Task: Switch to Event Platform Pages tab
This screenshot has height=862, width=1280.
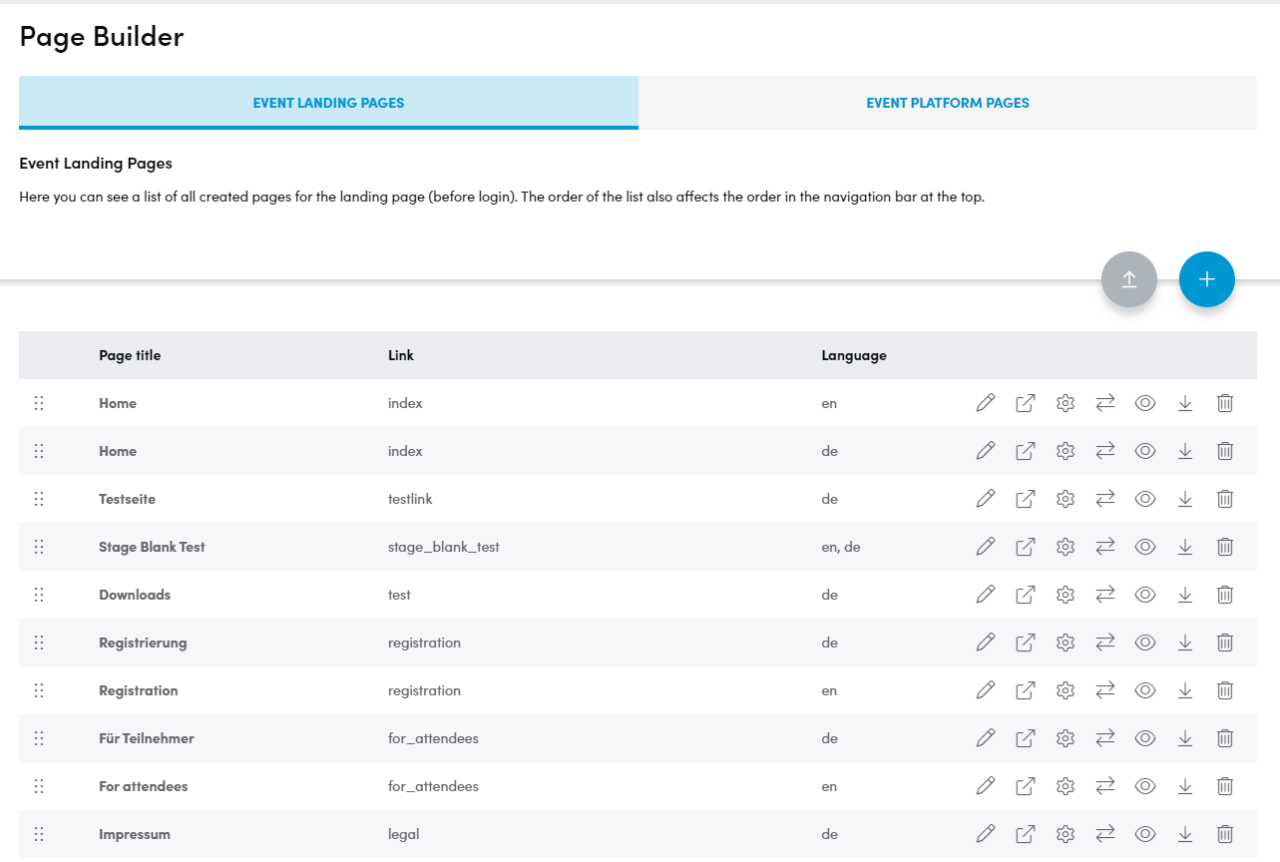Action: click(948, 103)
